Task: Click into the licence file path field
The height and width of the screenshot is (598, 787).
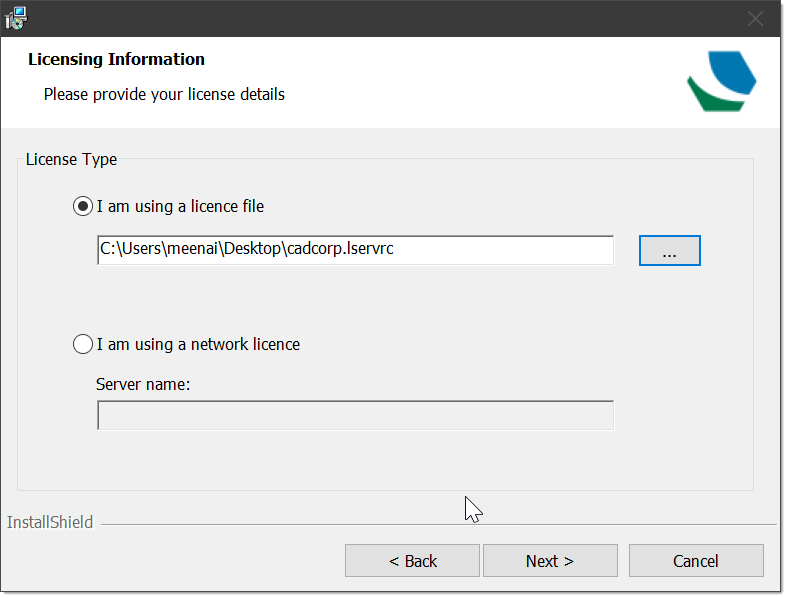Action: pos(355,250)
